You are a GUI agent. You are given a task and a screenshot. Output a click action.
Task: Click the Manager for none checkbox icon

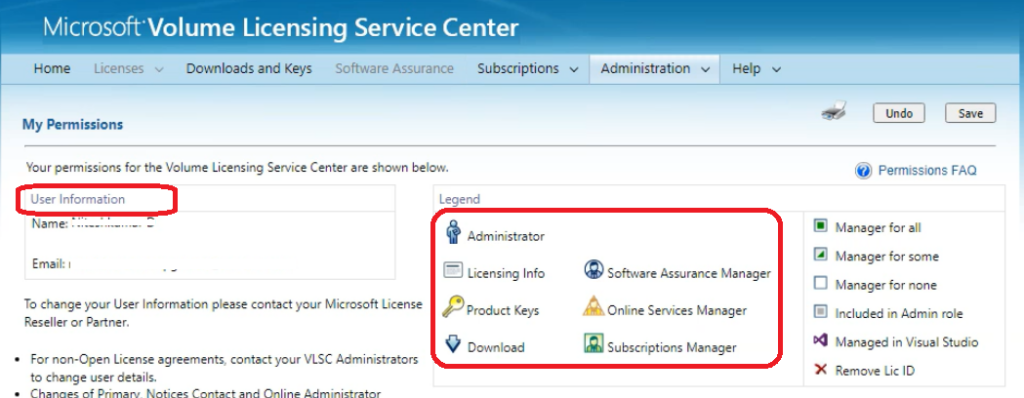821,284
